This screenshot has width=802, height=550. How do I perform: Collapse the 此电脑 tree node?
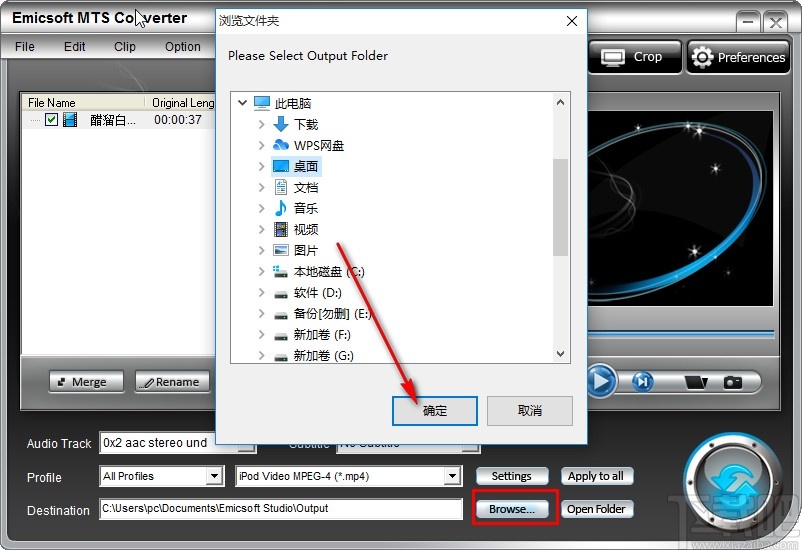tap(242, 103)
